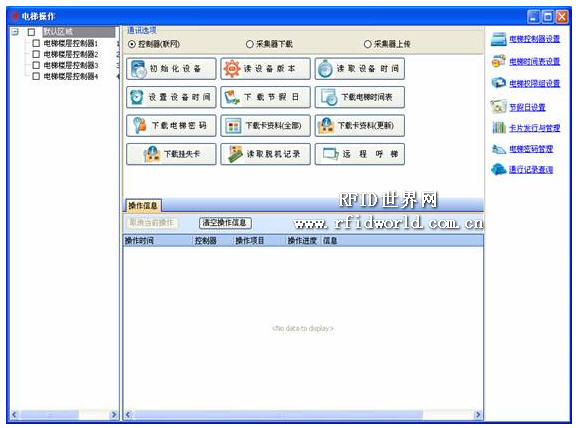Check the 电梯楼层控制器1 checkbox
Screen dimensions: 579x428
[x=36, y=43]
